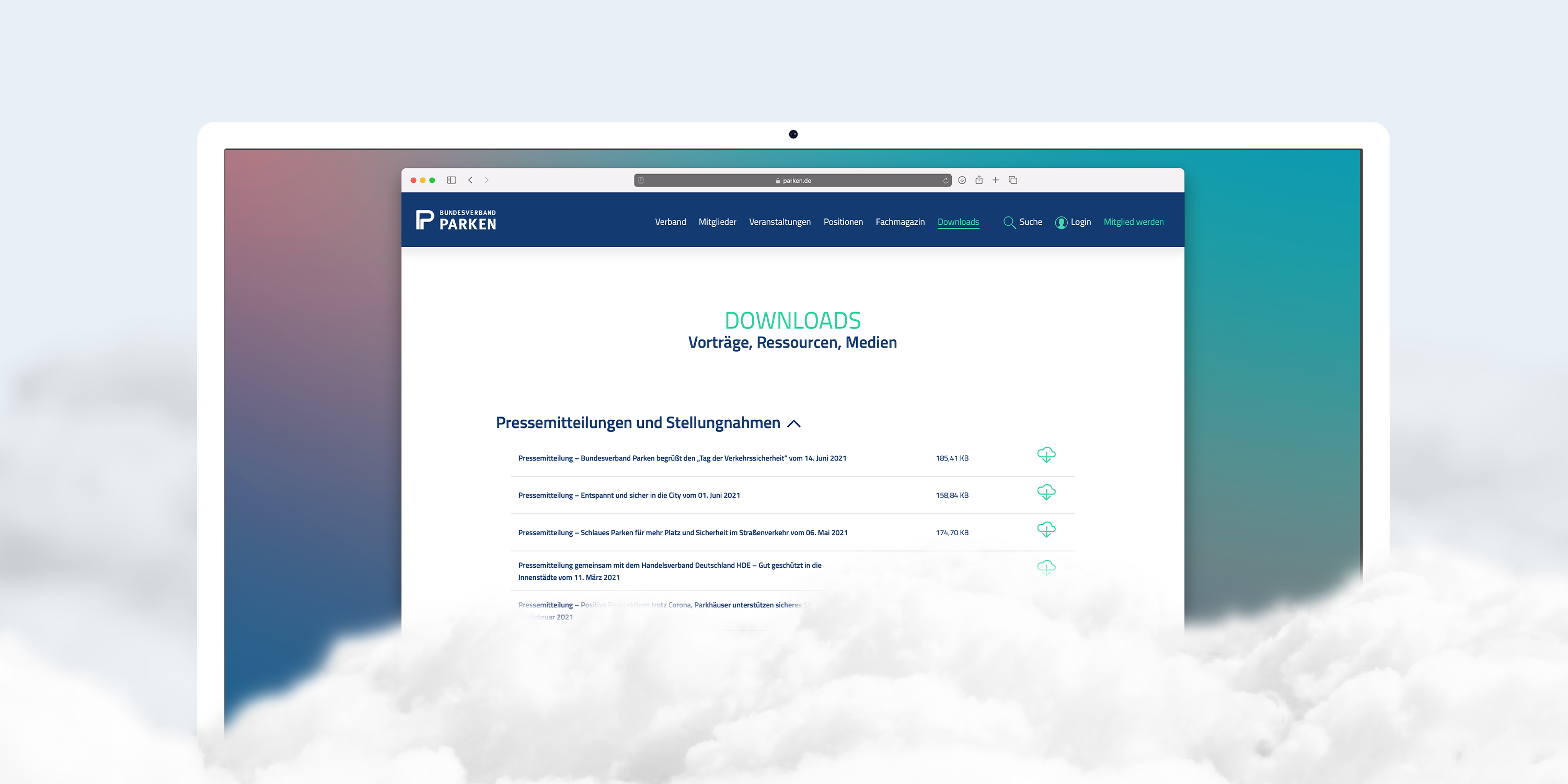This screenshot has height=784, width=1568.
Task: Click the Suche search button
Action: [1023, 222]
